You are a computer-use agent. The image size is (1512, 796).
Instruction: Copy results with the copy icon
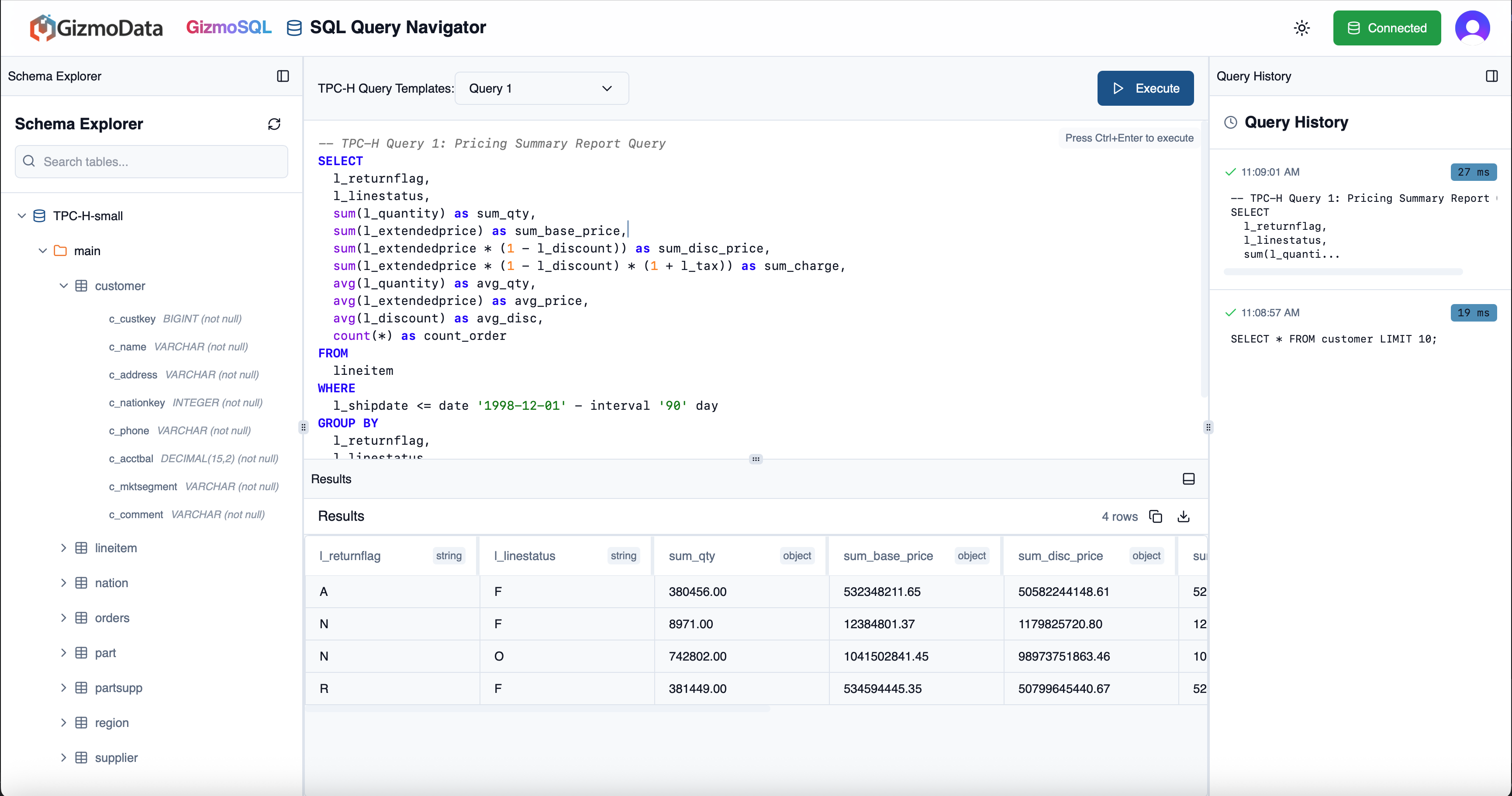point(1155,516)
